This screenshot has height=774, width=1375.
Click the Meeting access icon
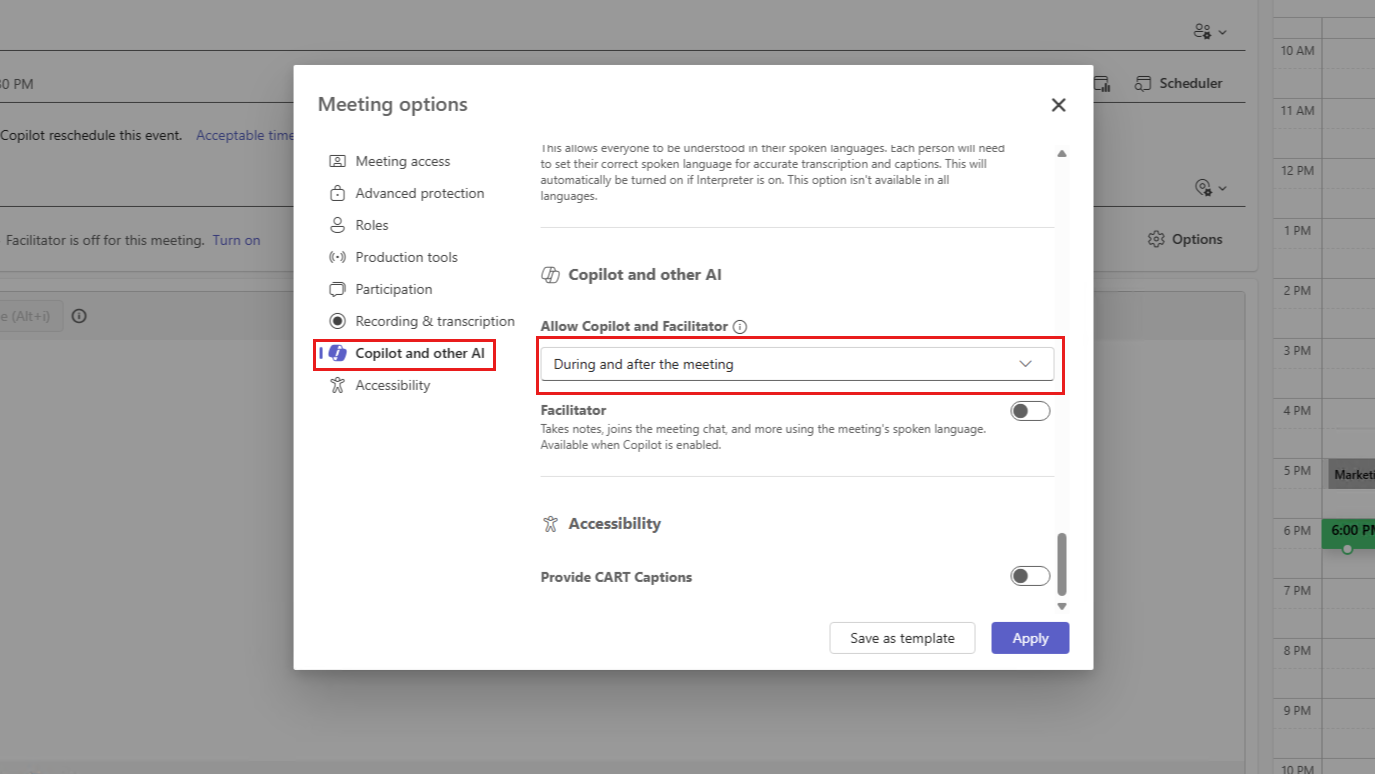click(x=337, y=161)
